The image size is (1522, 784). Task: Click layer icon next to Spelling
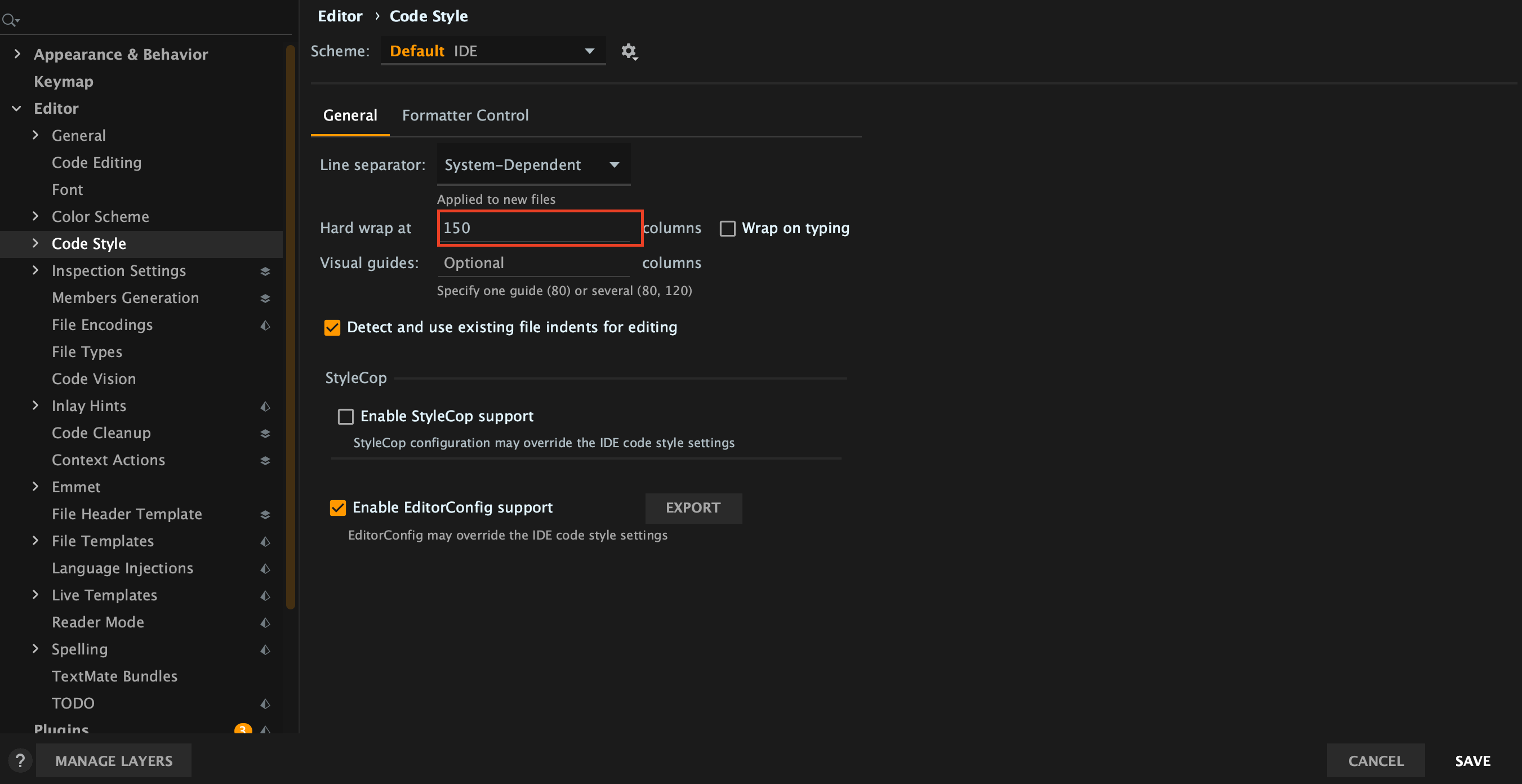pos(265,650)
